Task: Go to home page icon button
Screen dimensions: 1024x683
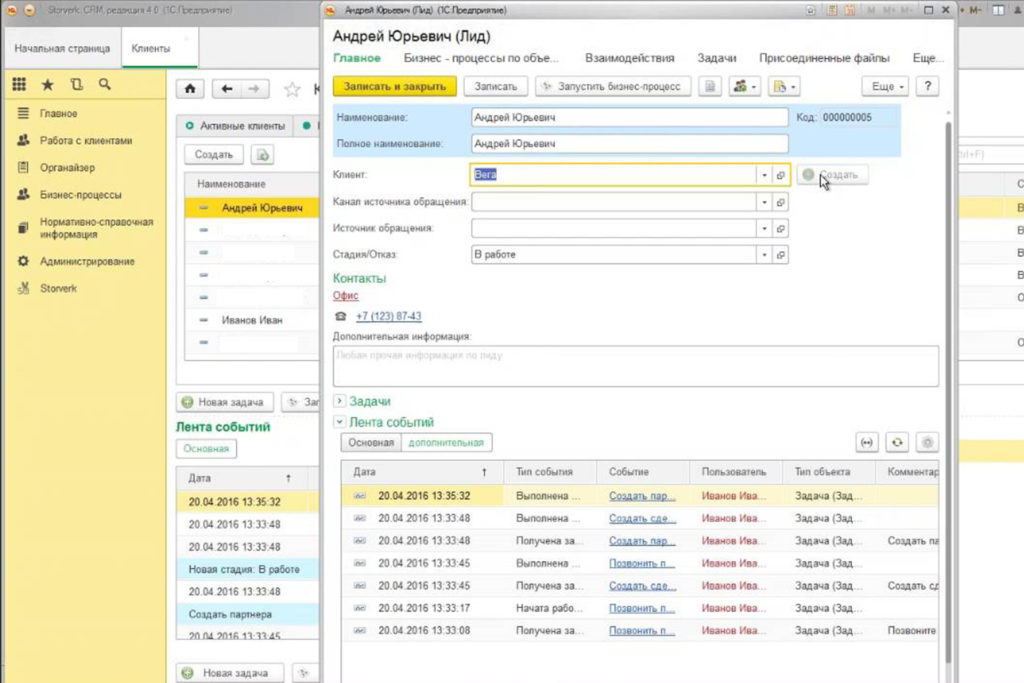Action: click(x=190, y=89)
